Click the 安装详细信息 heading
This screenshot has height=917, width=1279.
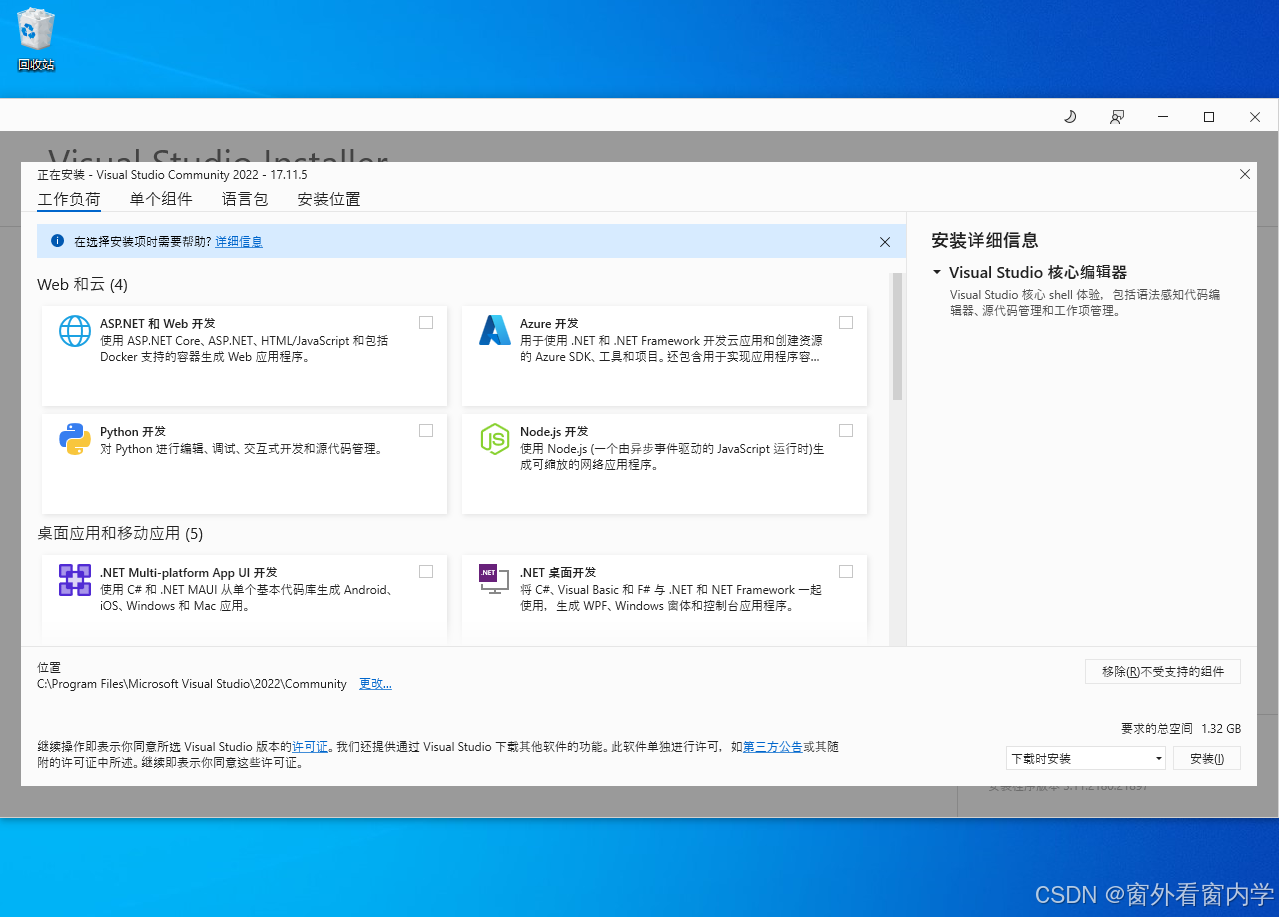coord(985,240)
